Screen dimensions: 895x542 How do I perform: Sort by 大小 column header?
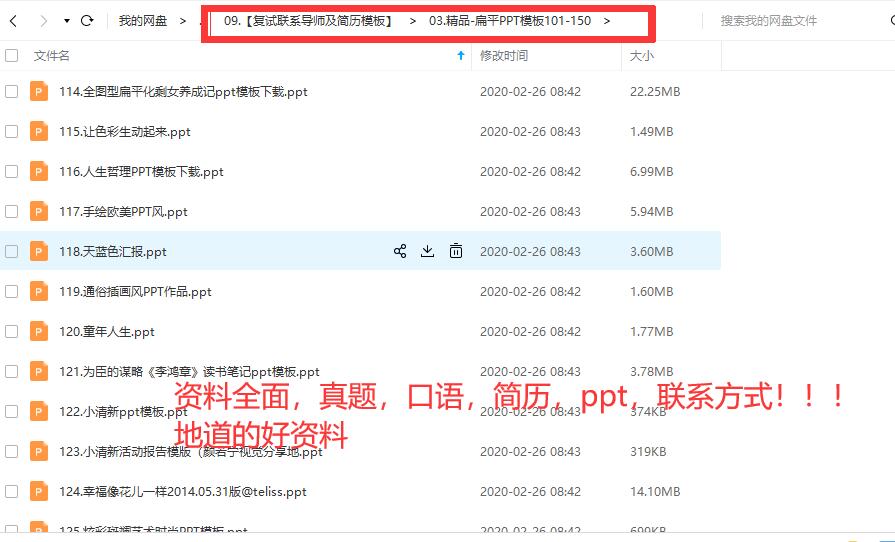[x=641, y=56]
